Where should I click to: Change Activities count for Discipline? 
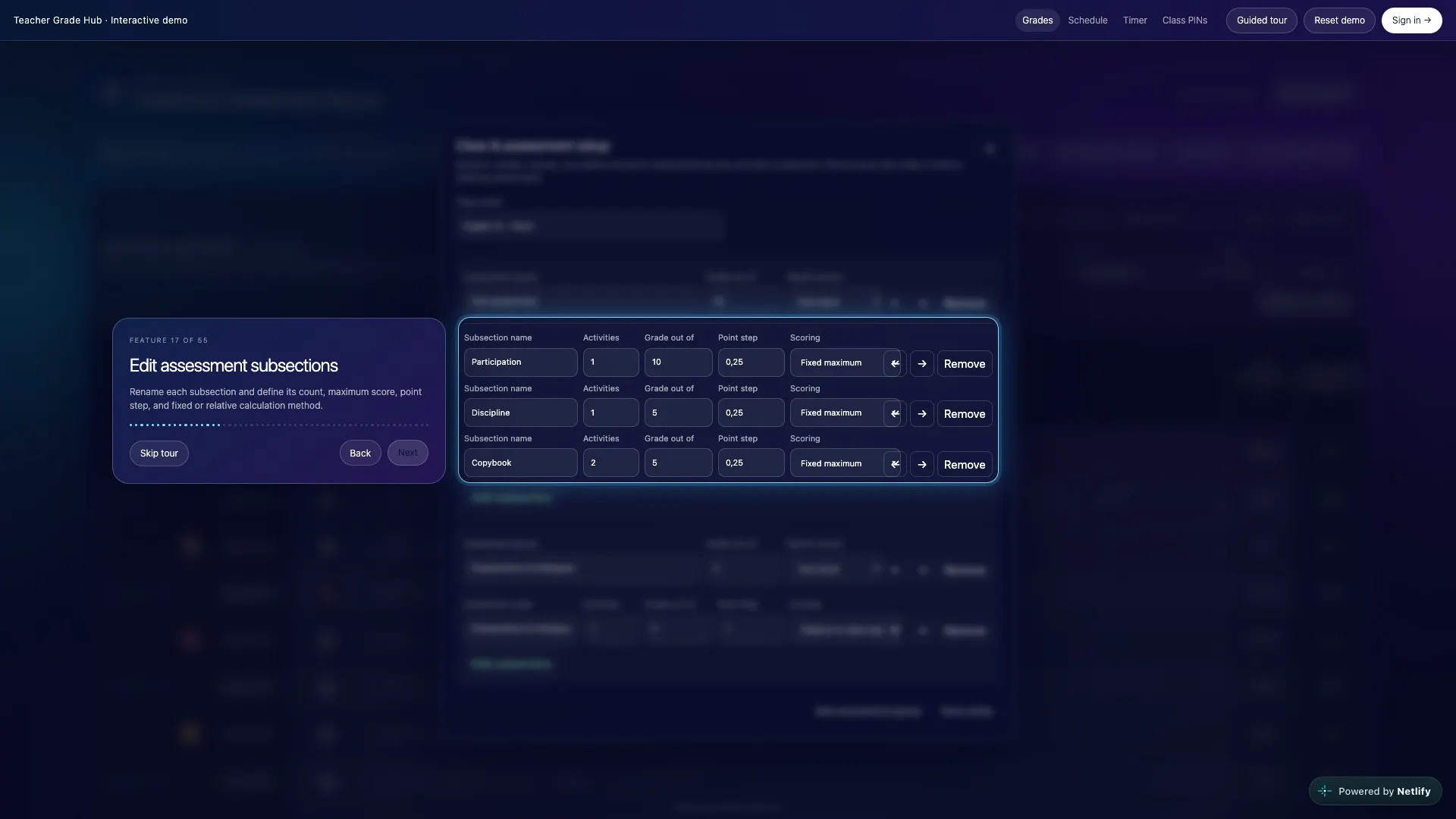pos(611,413)
